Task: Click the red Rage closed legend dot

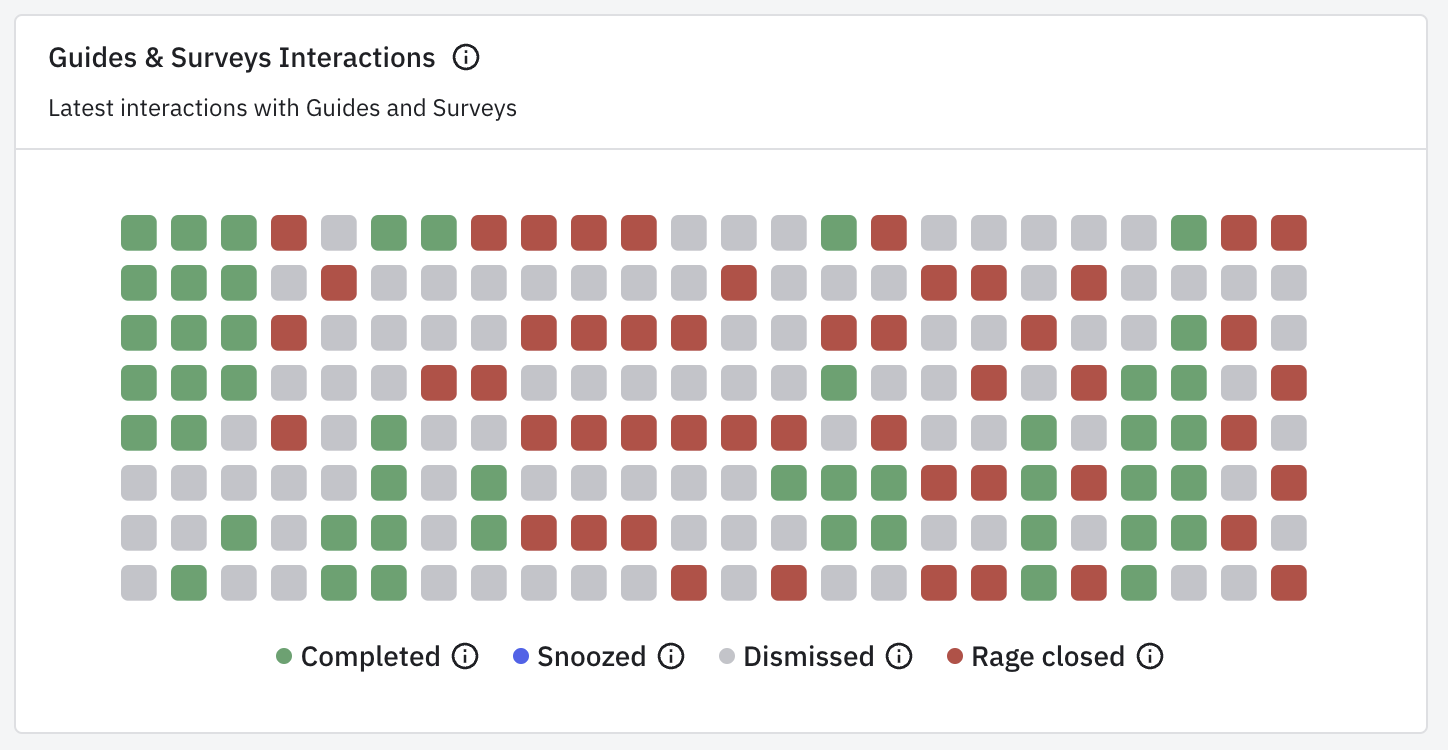Action: coord(955,657)
